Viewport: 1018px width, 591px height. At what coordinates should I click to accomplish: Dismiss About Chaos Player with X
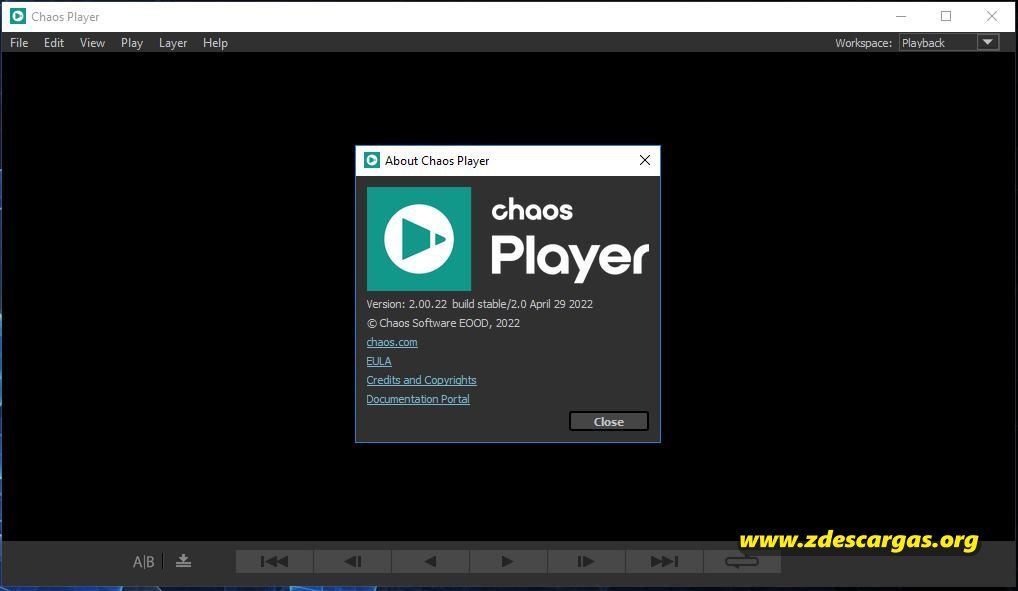(x=645, y=160)
